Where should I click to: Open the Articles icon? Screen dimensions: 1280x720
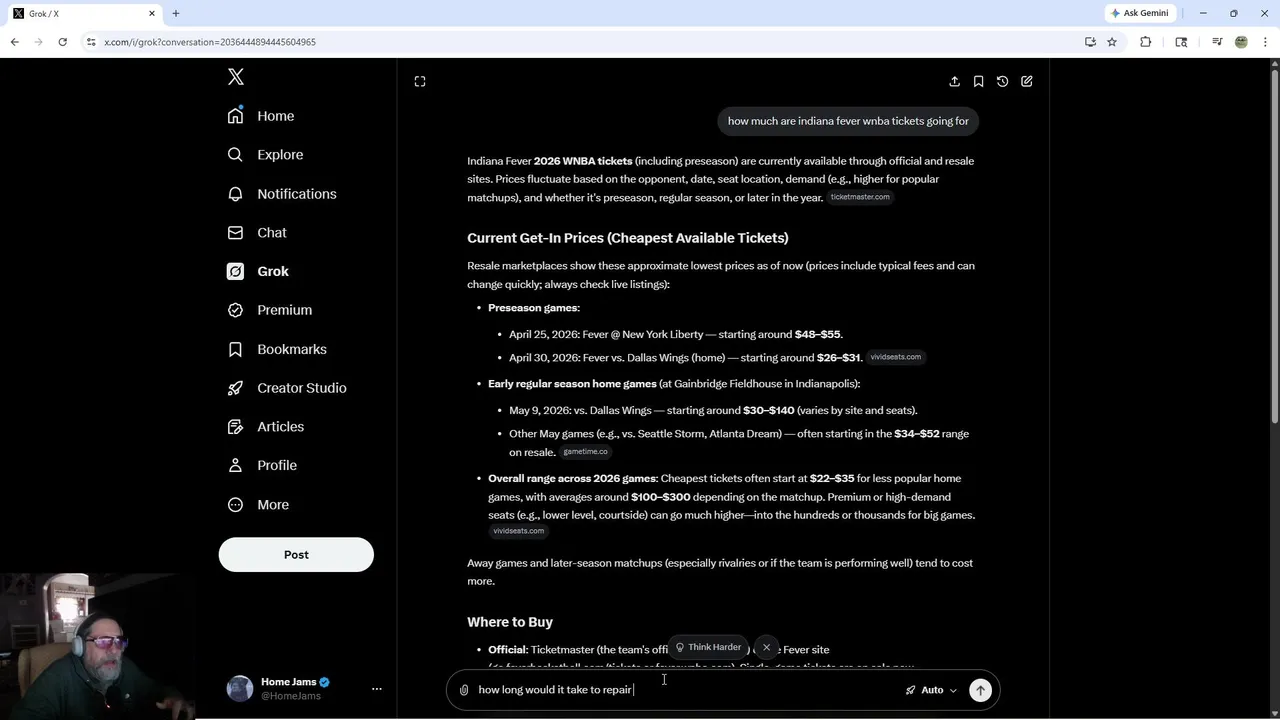coord(235,426)
